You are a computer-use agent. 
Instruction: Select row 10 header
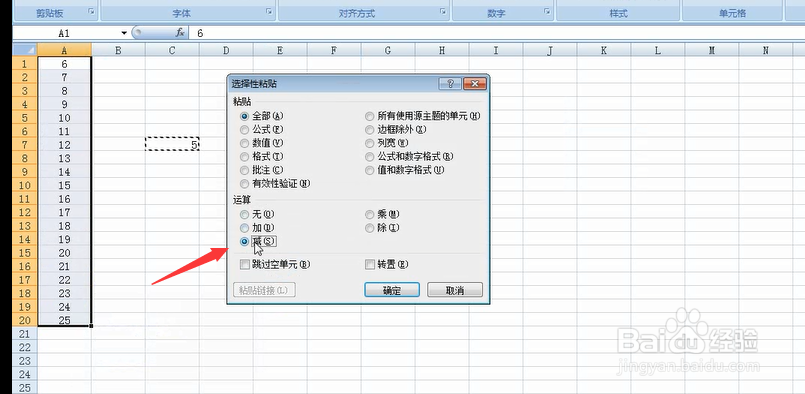(25, 185)
